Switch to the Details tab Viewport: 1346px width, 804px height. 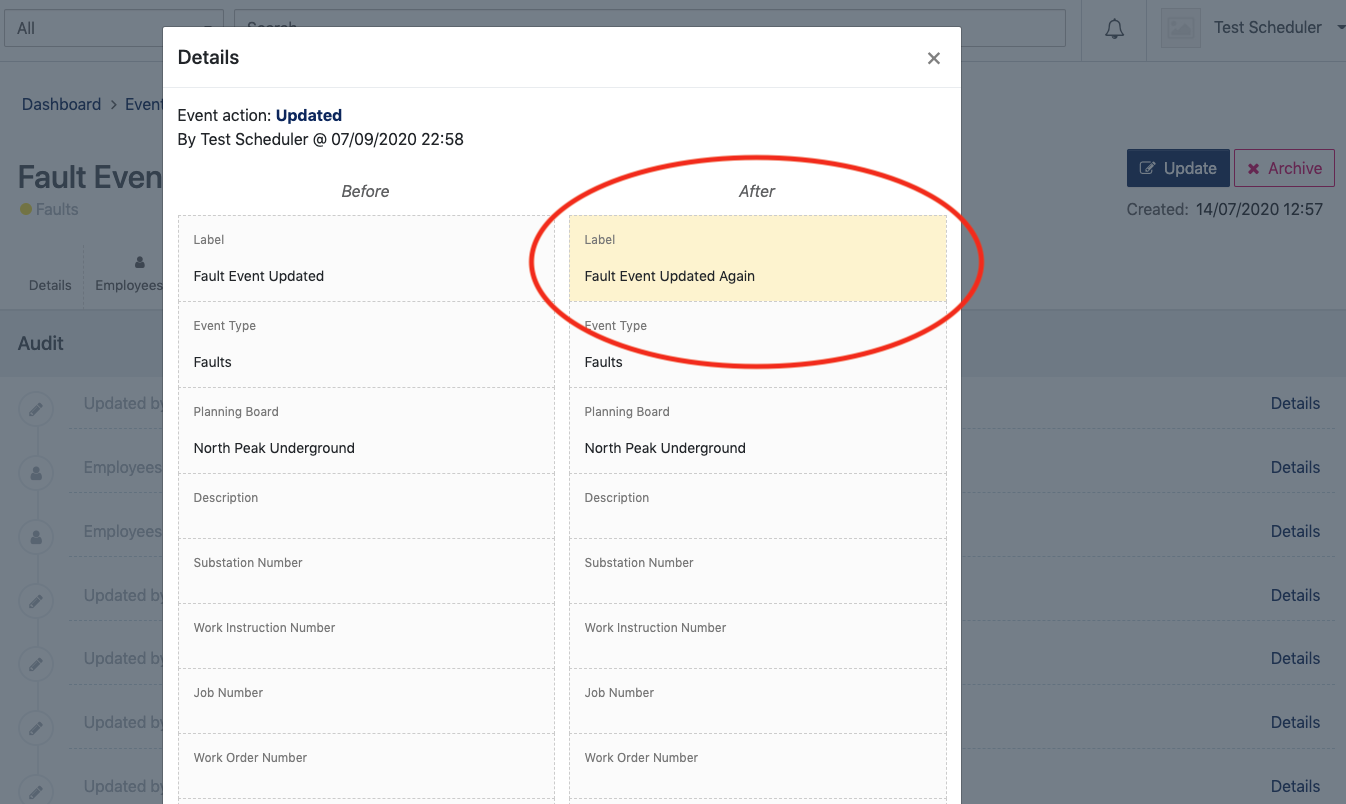50,285
